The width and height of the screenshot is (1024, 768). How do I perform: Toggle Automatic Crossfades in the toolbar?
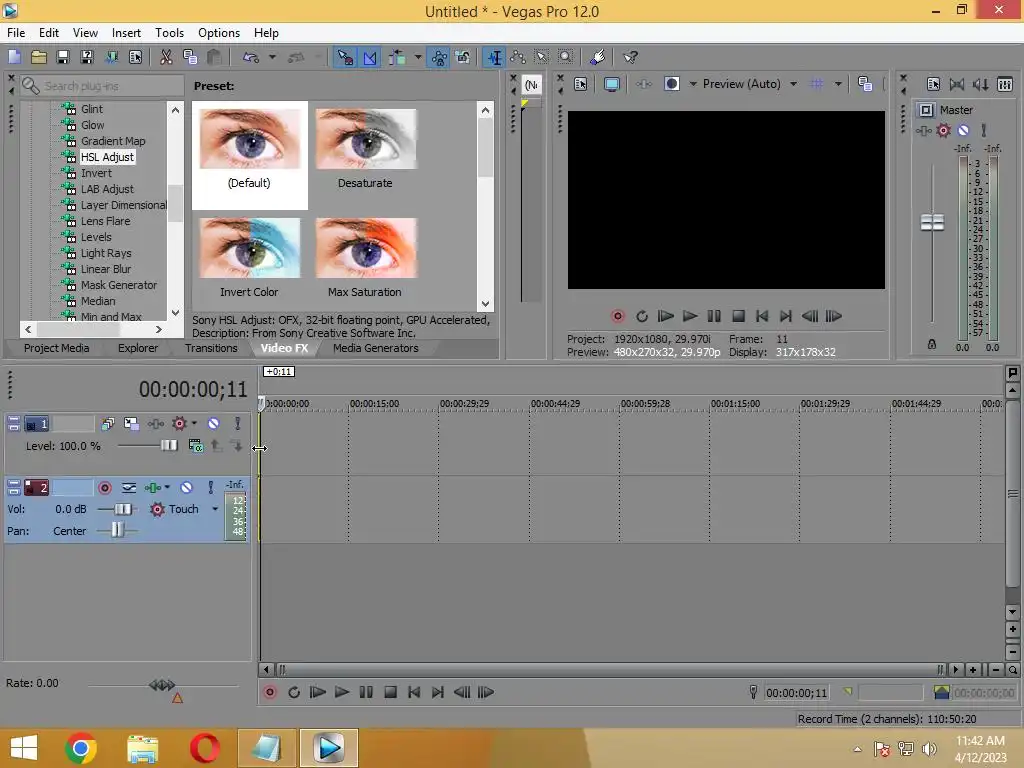(x=370, y=57)
